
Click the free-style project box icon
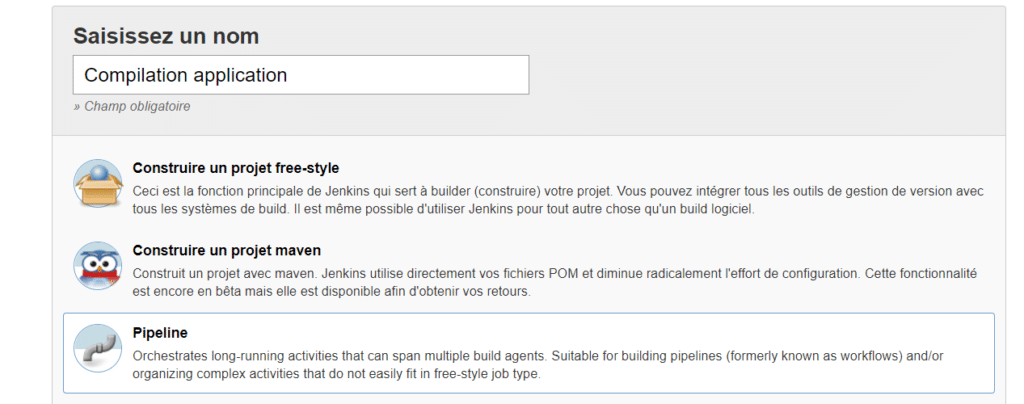tap(98, 183)
